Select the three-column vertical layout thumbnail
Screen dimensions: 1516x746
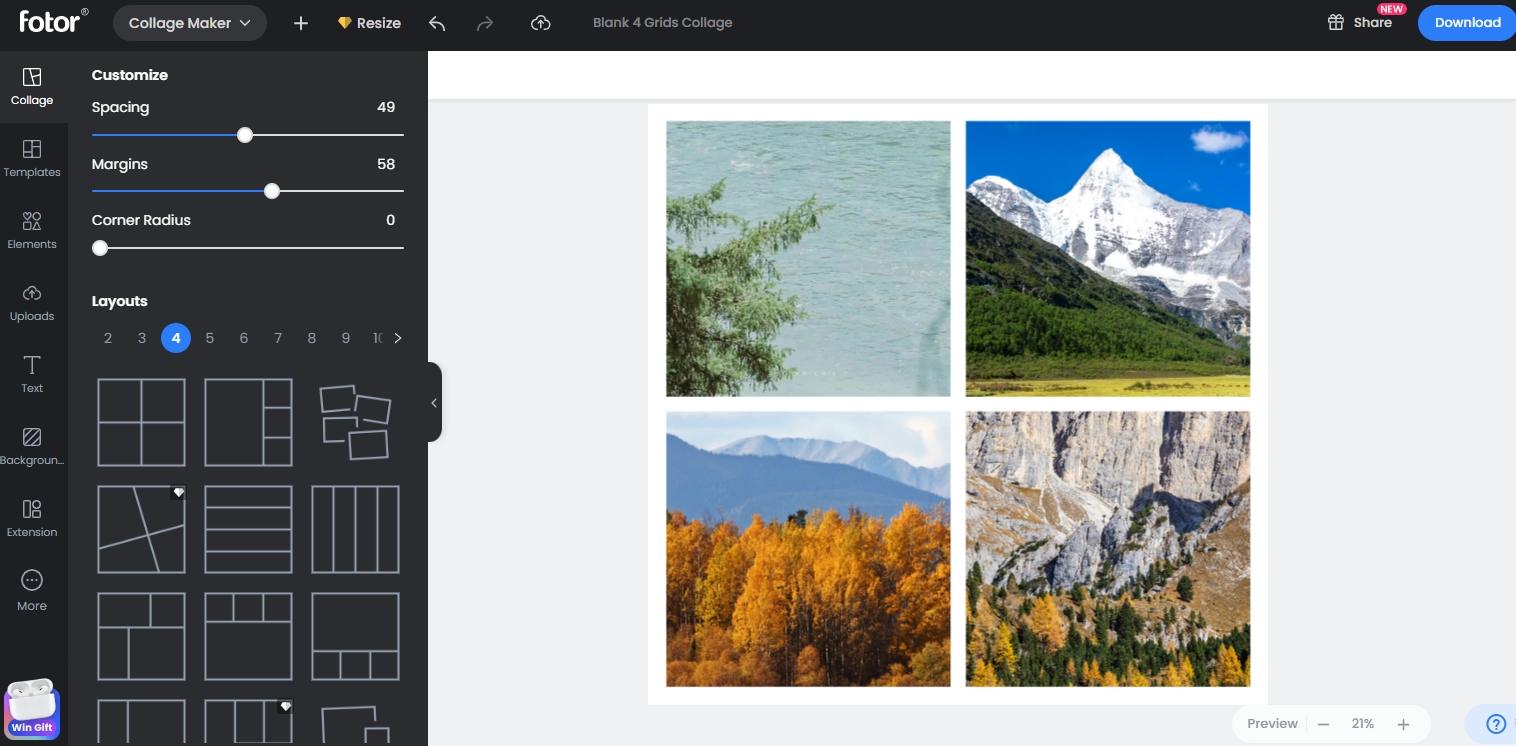(355, 529)
